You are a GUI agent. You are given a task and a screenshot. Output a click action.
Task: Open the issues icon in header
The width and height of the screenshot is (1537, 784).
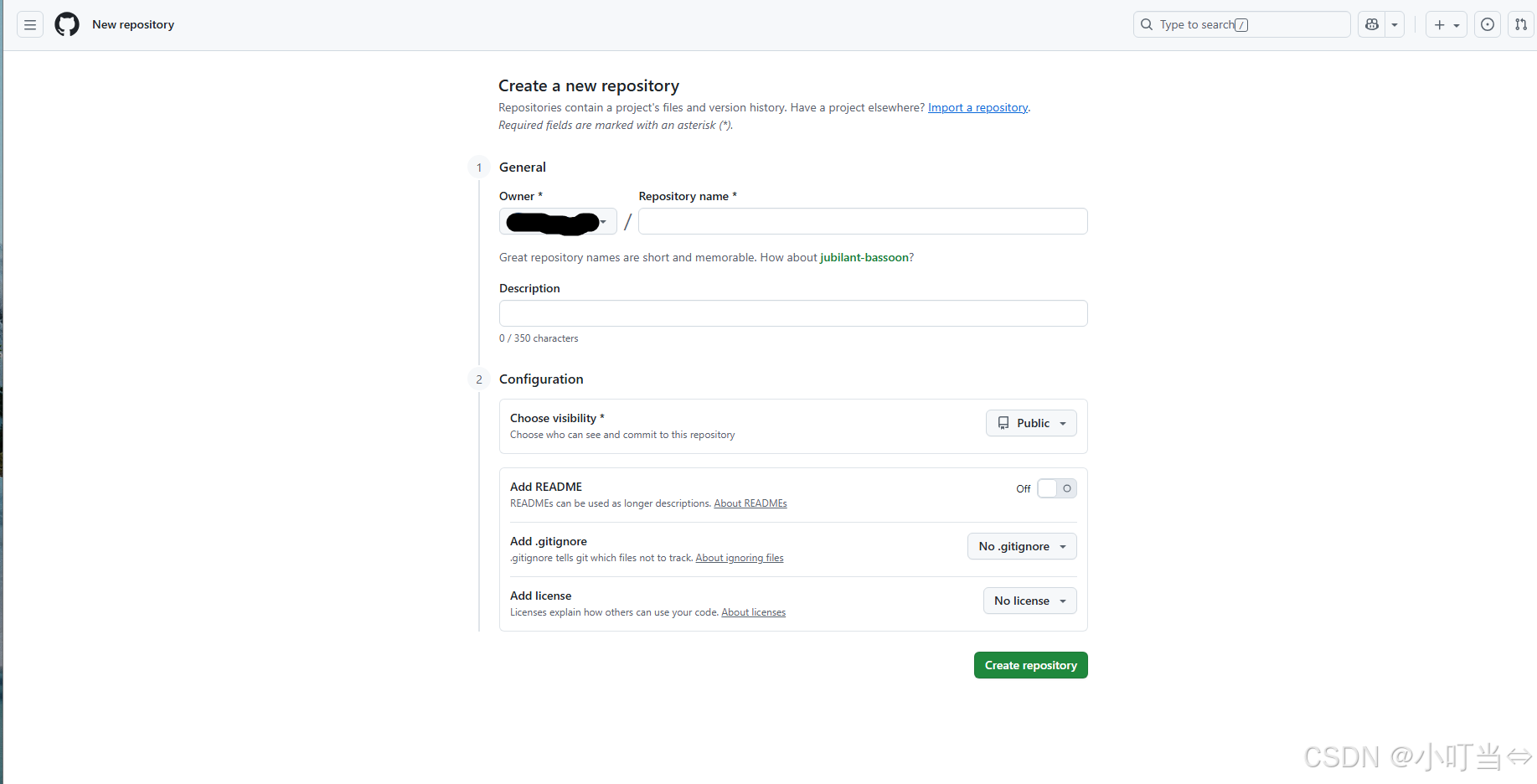point(1488,25)
